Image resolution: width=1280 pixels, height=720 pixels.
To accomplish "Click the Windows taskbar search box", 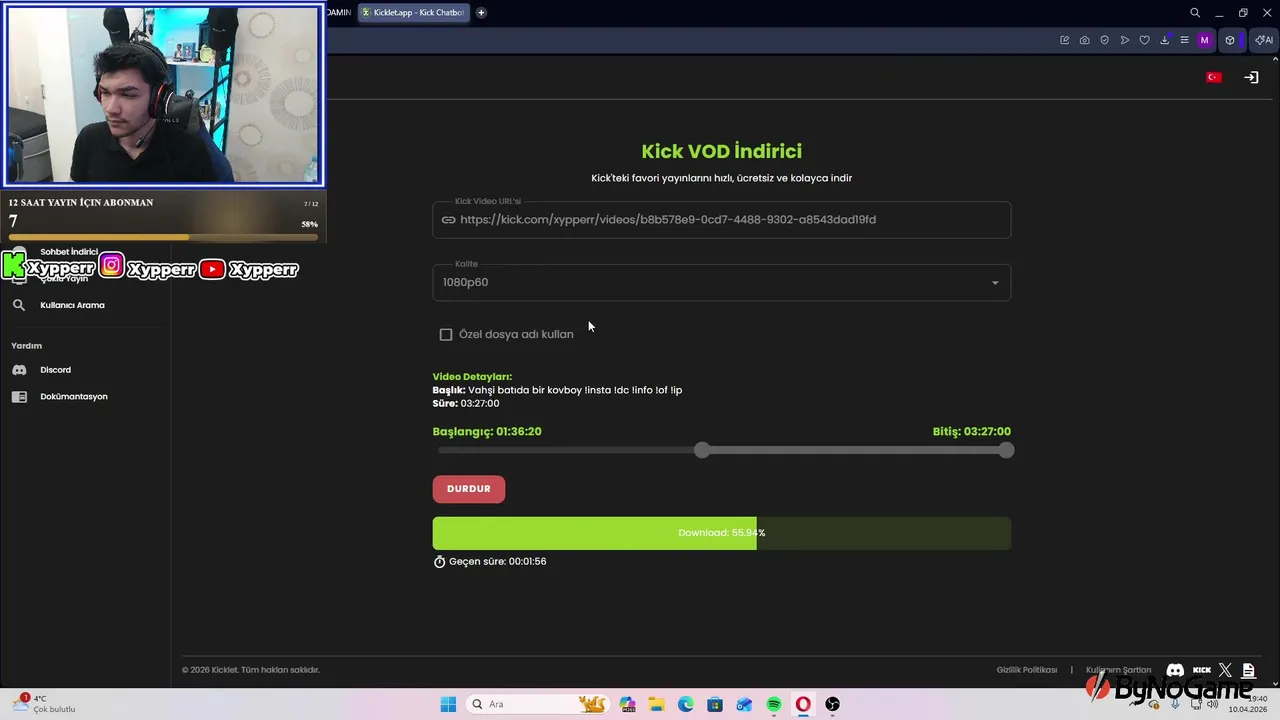I will click(537, 705).
